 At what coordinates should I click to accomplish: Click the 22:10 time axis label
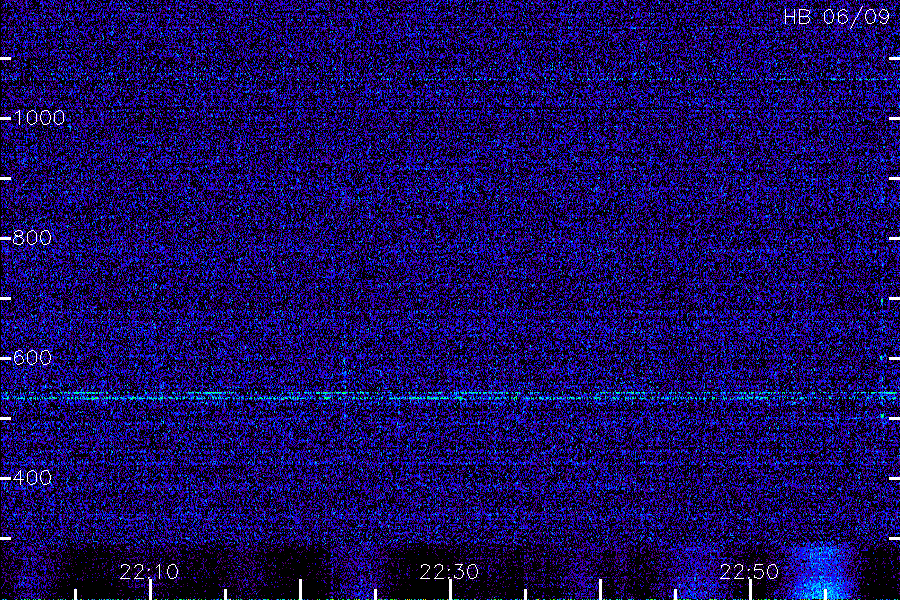(149, 572)
